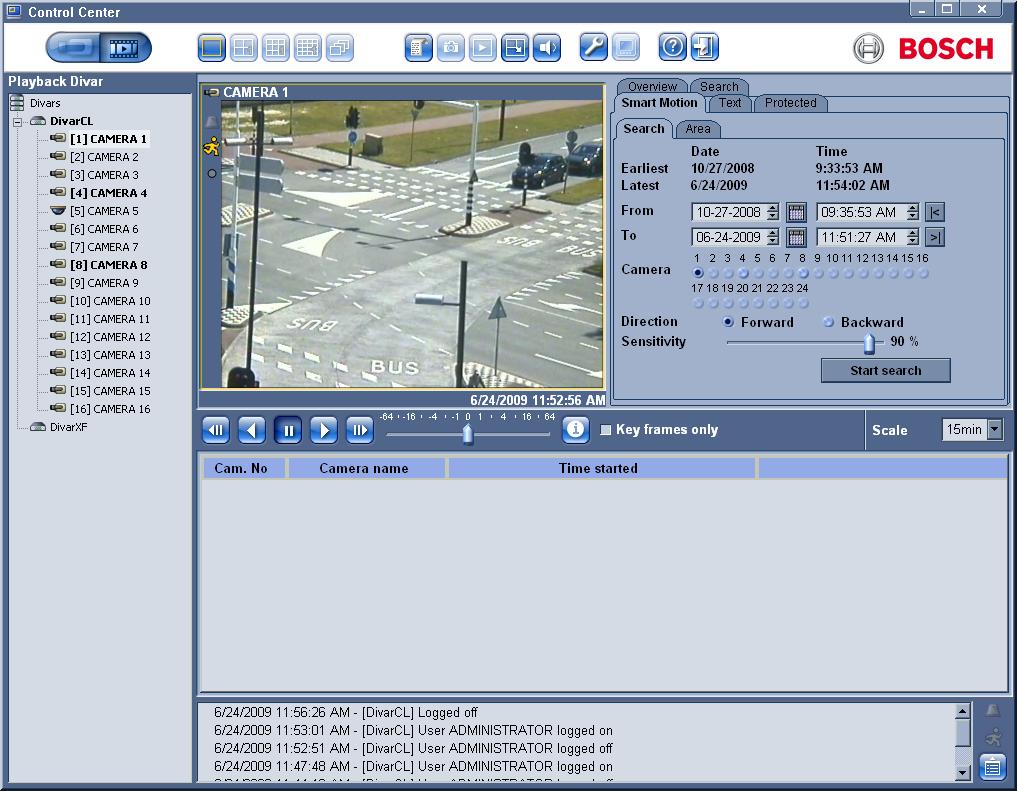Select [1] CAMERA 1 in tree
This screenshot has height=791, width=1017.
tap(108, 139)
